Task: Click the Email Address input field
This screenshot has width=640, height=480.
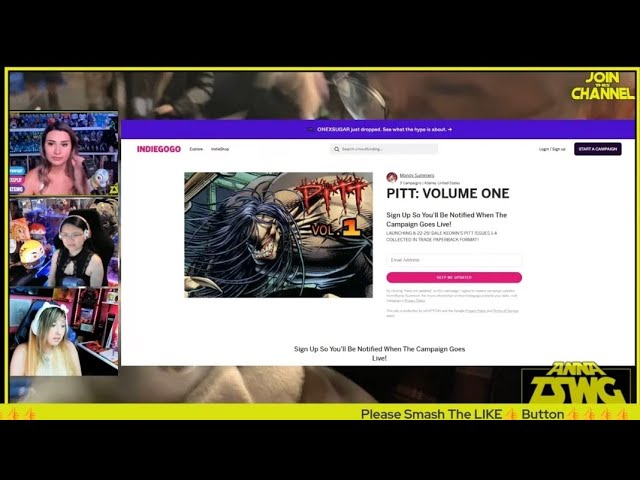Action: pyautogui.click(x=454, y=260)
